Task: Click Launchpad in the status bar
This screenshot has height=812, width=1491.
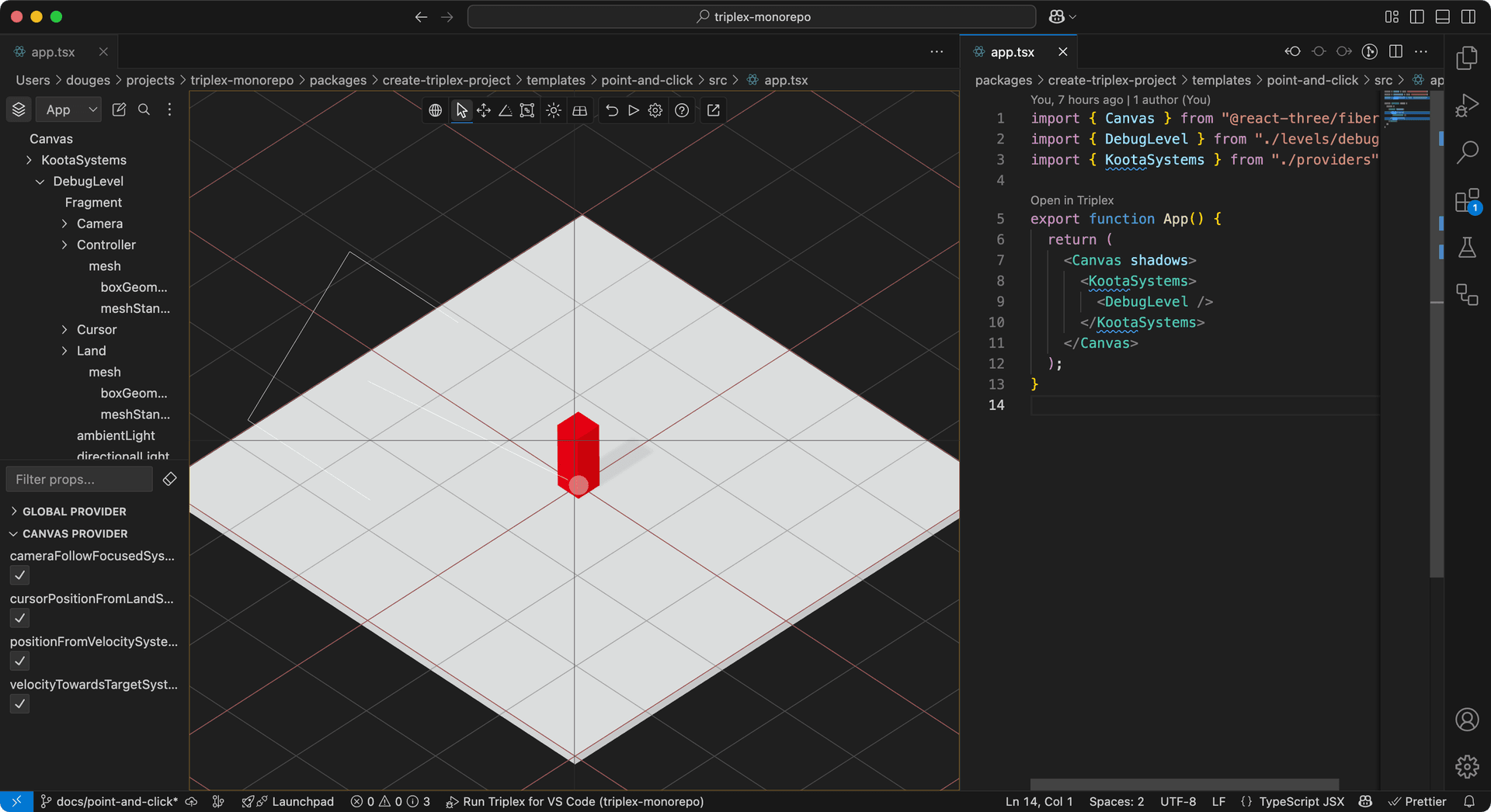Action: tap(302, 801)
